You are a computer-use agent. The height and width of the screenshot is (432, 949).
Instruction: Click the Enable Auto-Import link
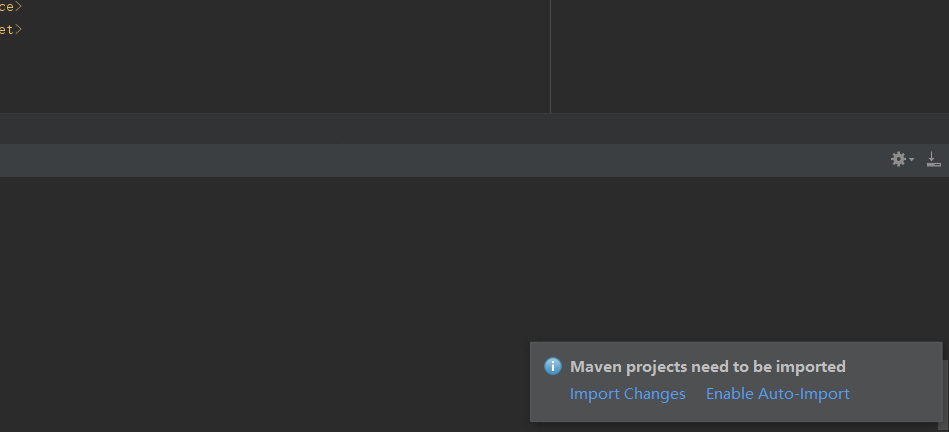pos(778,394)
